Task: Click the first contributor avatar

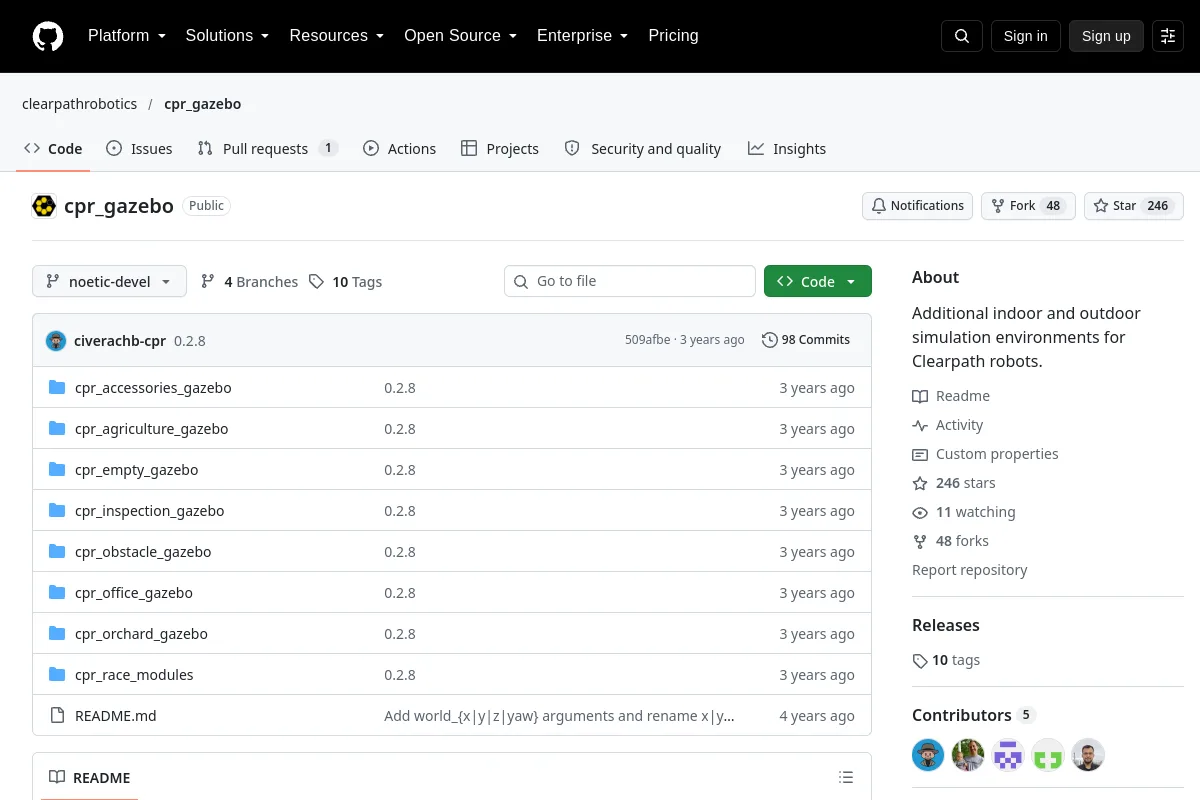Action: 928,755
